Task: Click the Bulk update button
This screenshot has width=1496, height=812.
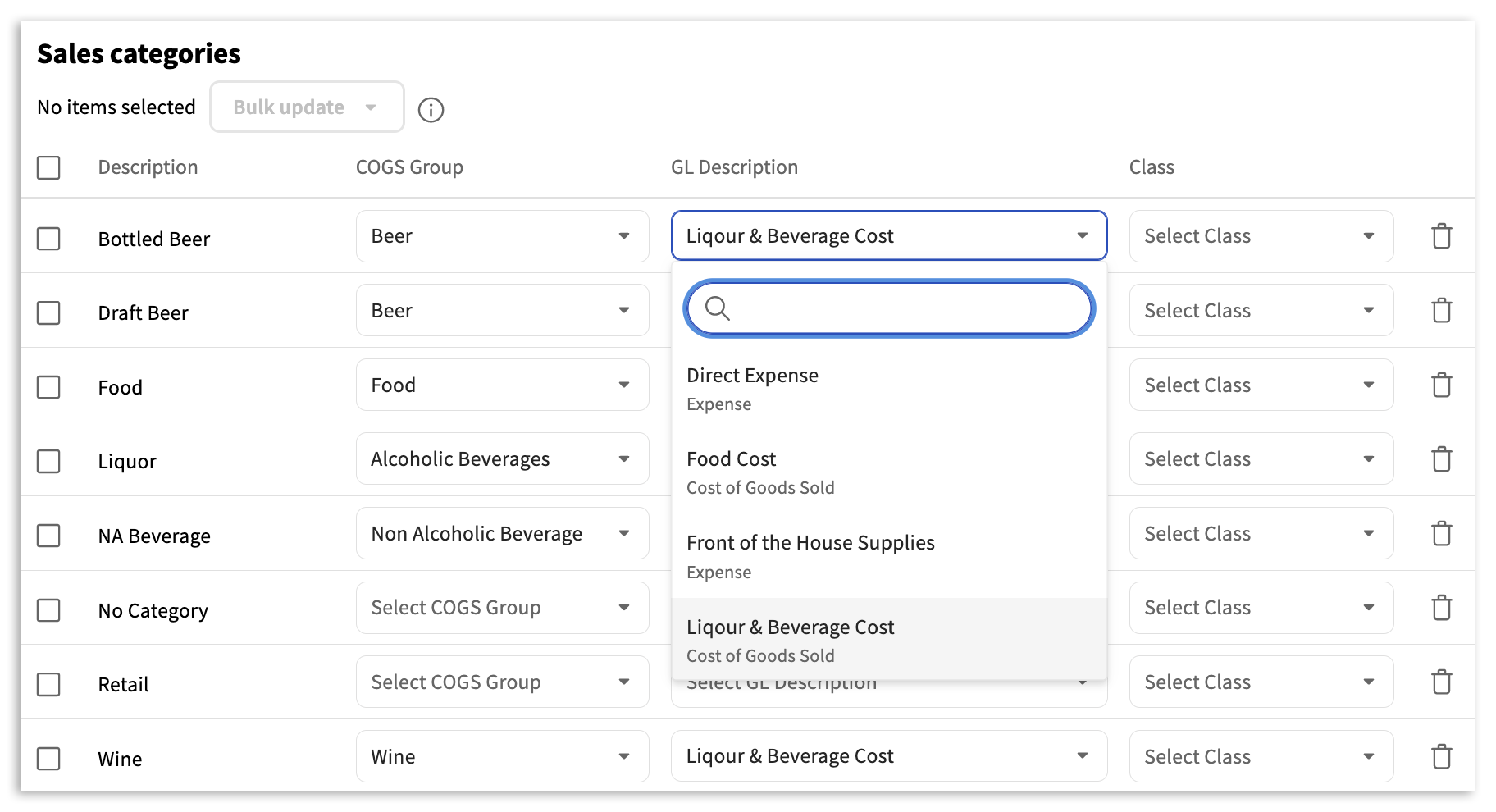Action: [x=306, y=107]
